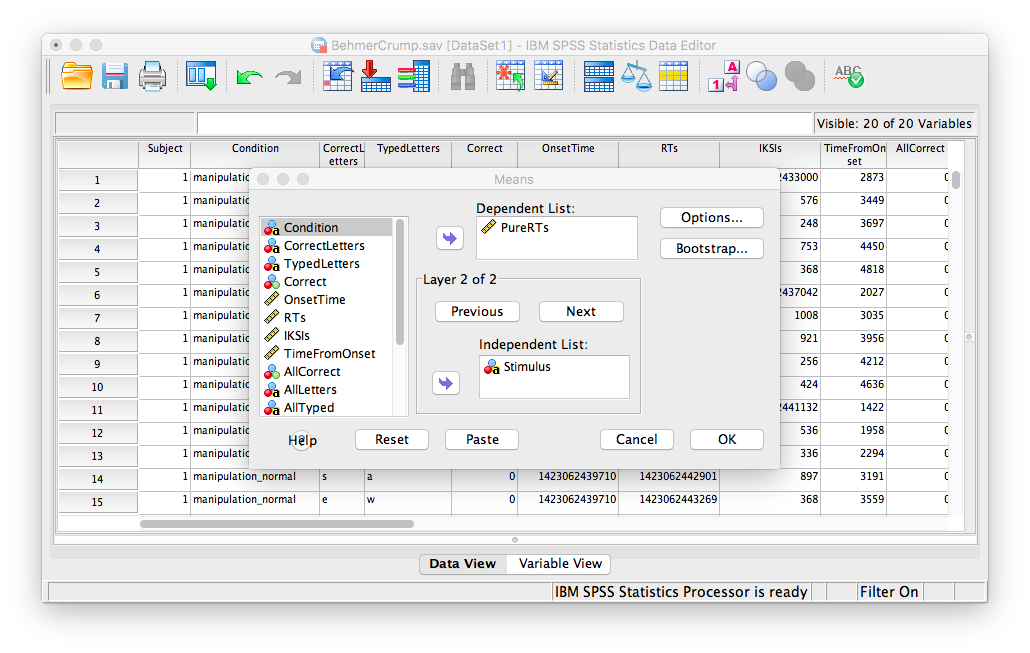The height and width of the screenshot is (653, 1030).
Task: Insert variable toolbar icon
Action: [x=549, y=76]
